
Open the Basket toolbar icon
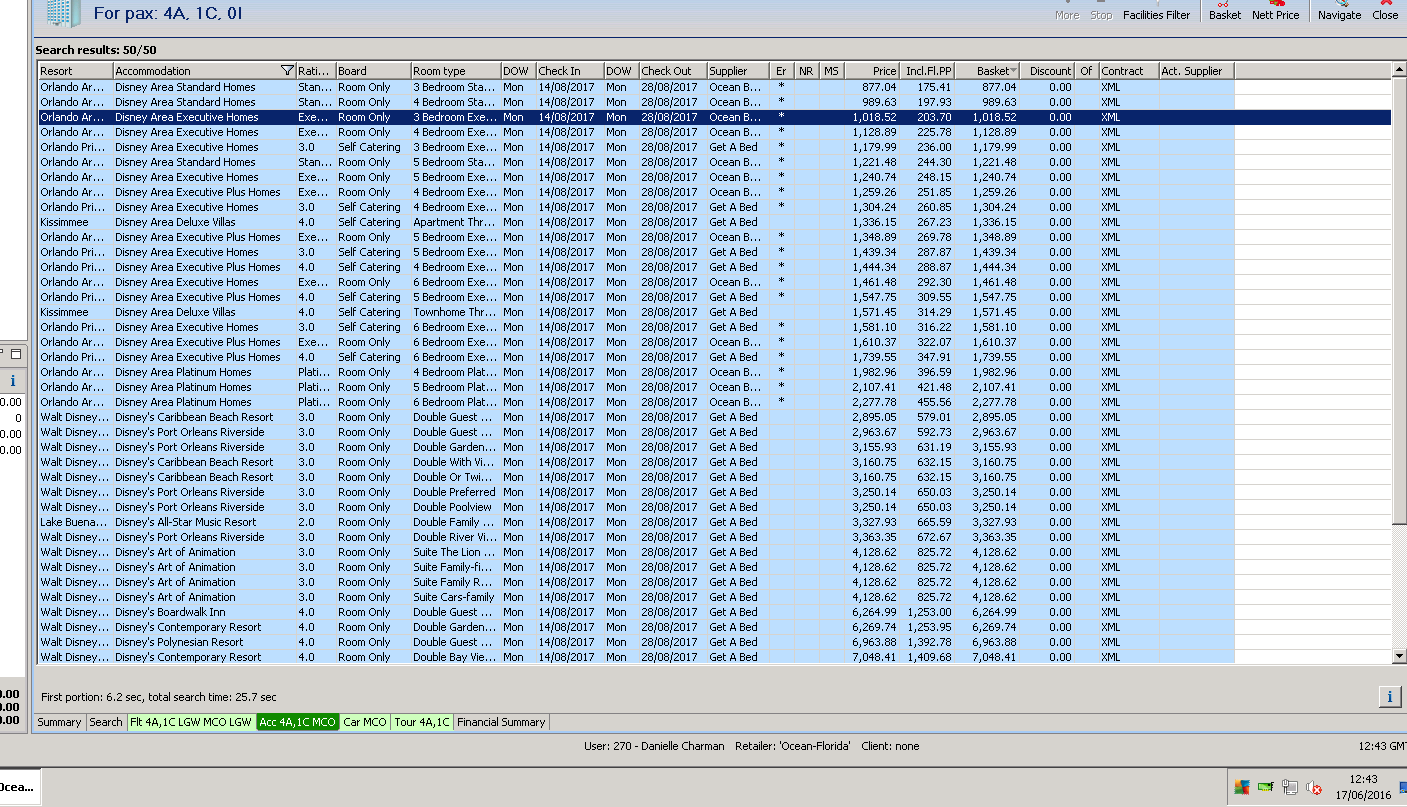point(1225,10)
